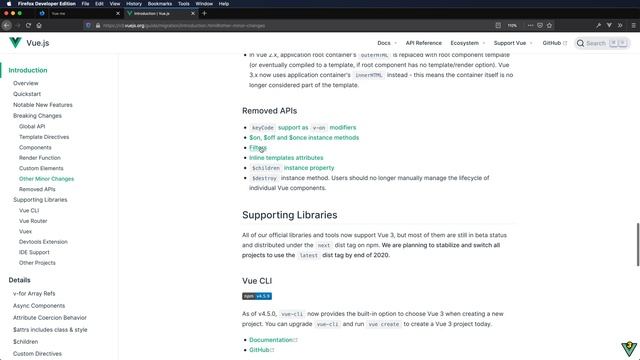Click the Pocket save icon
The width and height of the screenshot is (640, 360).
[x=540, y=25]
